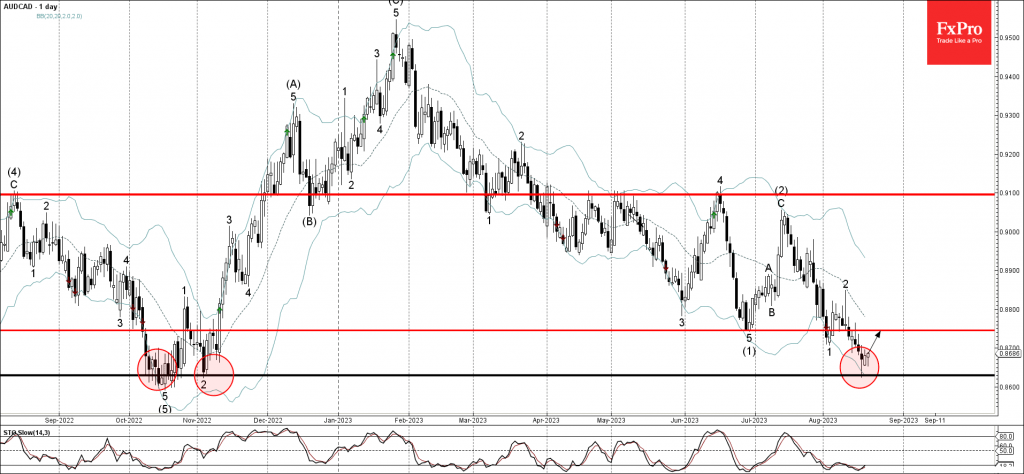The width and height of the screenshot is (1024, 474).
Task: Select the (B) wave label
Action: [x=310, y=221]
